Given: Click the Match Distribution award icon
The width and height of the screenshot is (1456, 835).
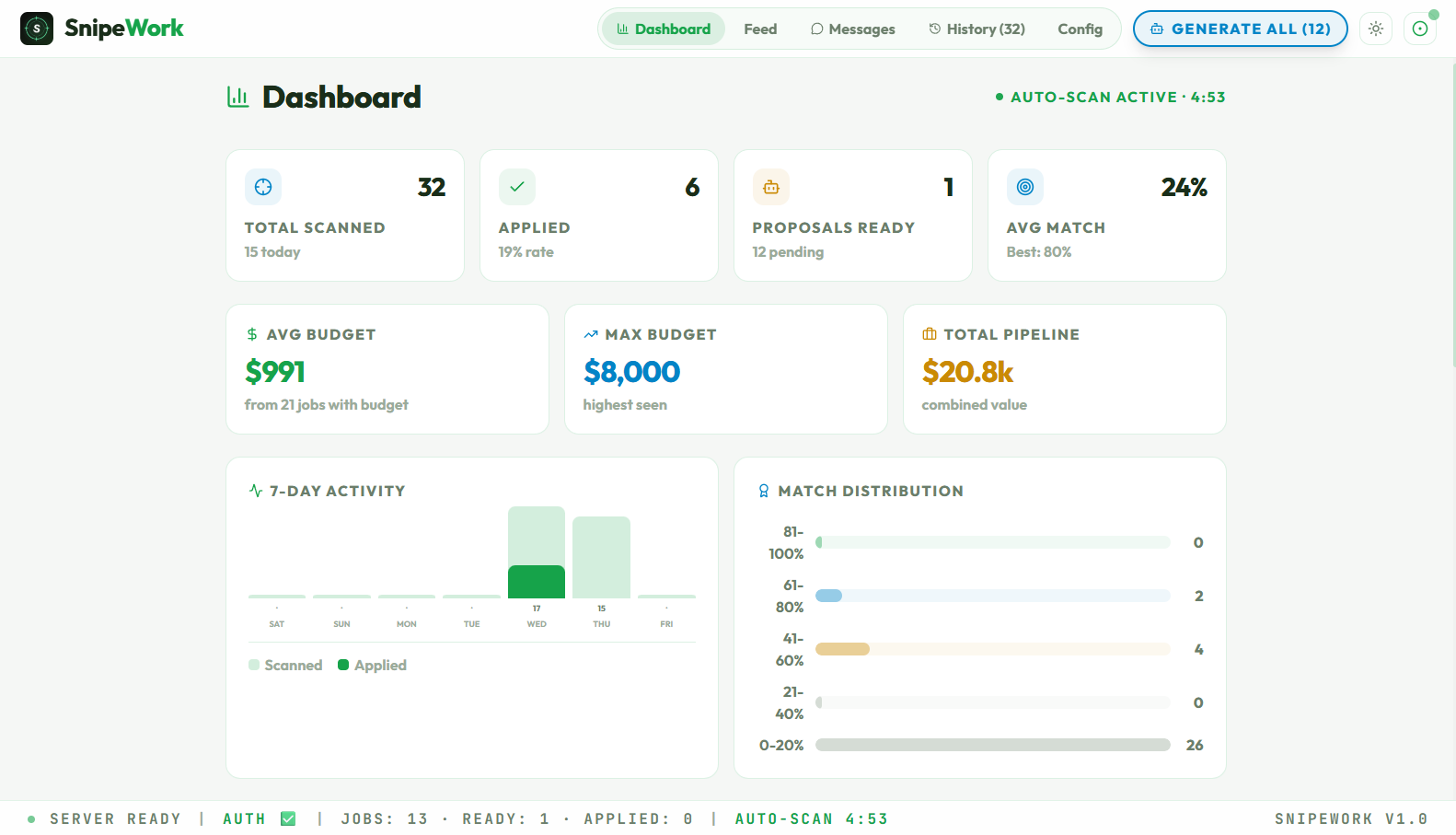Looking at the screenshot, I should pyautogui.click(x=764, y=491).
